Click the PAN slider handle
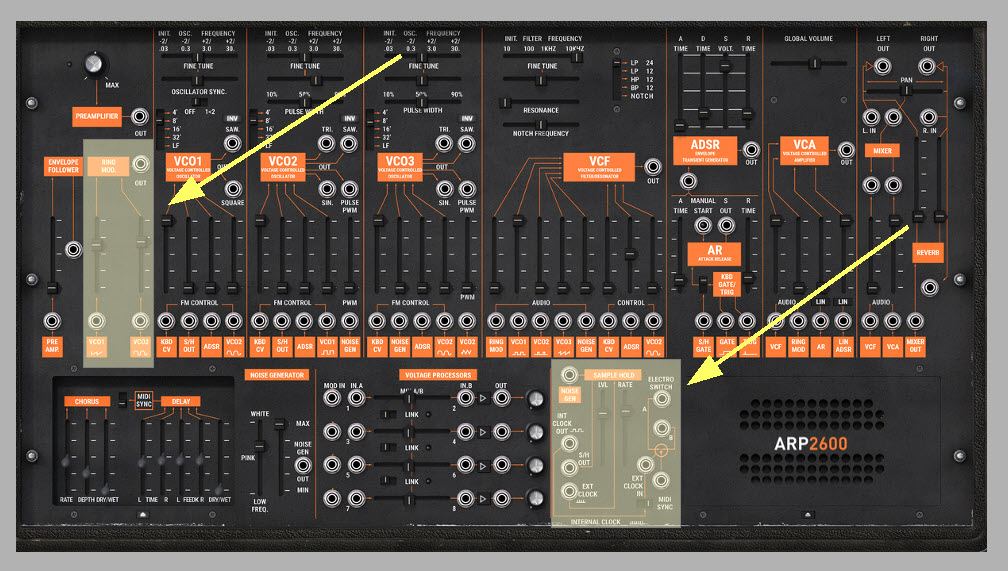1008x571 pixels. (x=905, y=90)
